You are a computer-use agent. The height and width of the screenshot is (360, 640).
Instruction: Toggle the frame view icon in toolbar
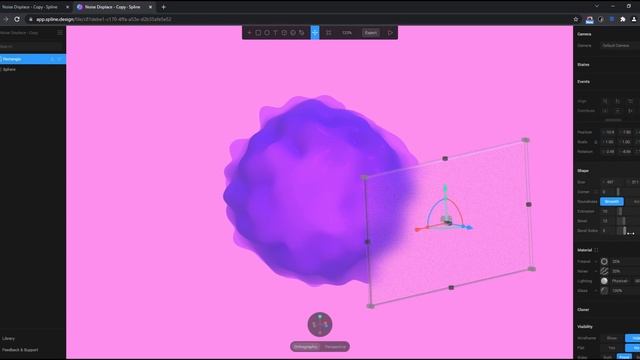(x=329, y=33)
